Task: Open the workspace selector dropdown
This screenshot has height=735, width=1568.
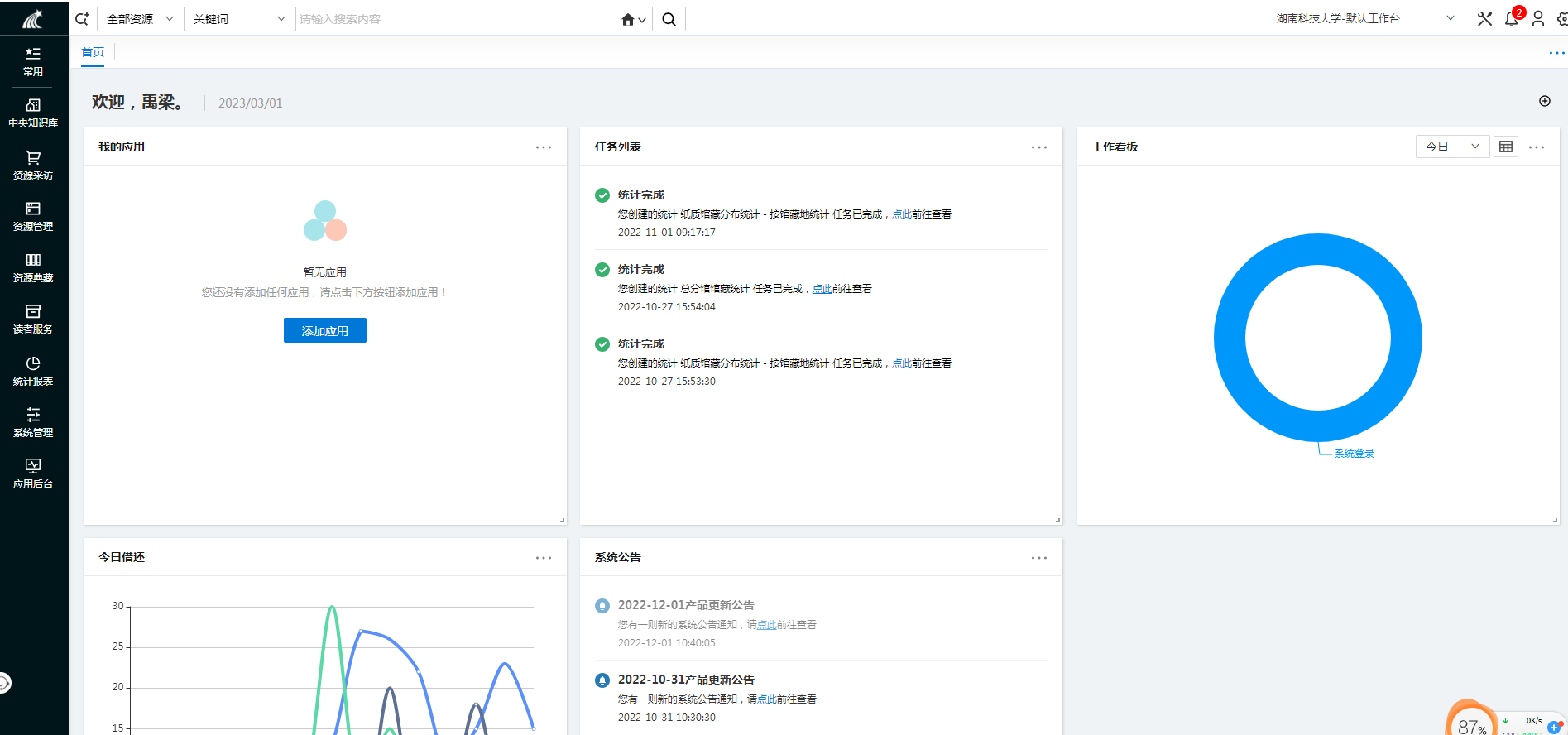Action: [x=1450, y=18]
